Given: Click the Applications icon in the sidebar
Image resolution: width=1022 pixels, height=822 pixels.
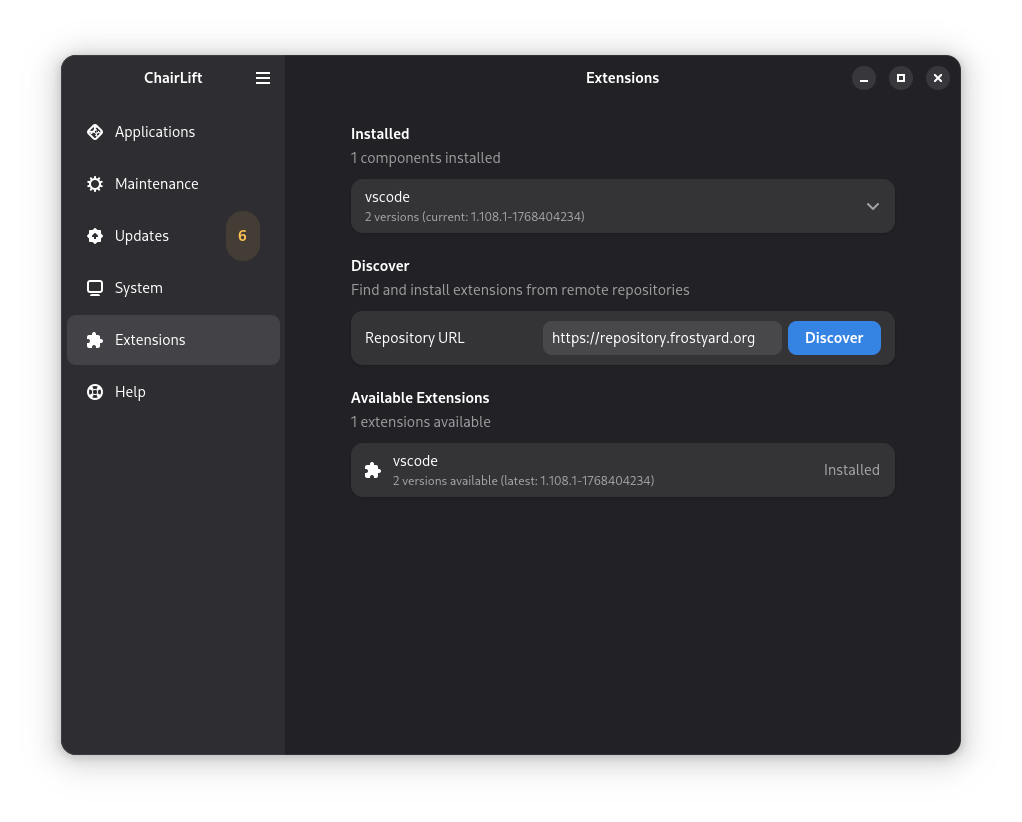Looking at the screenshot, I should tap(95, 132).
